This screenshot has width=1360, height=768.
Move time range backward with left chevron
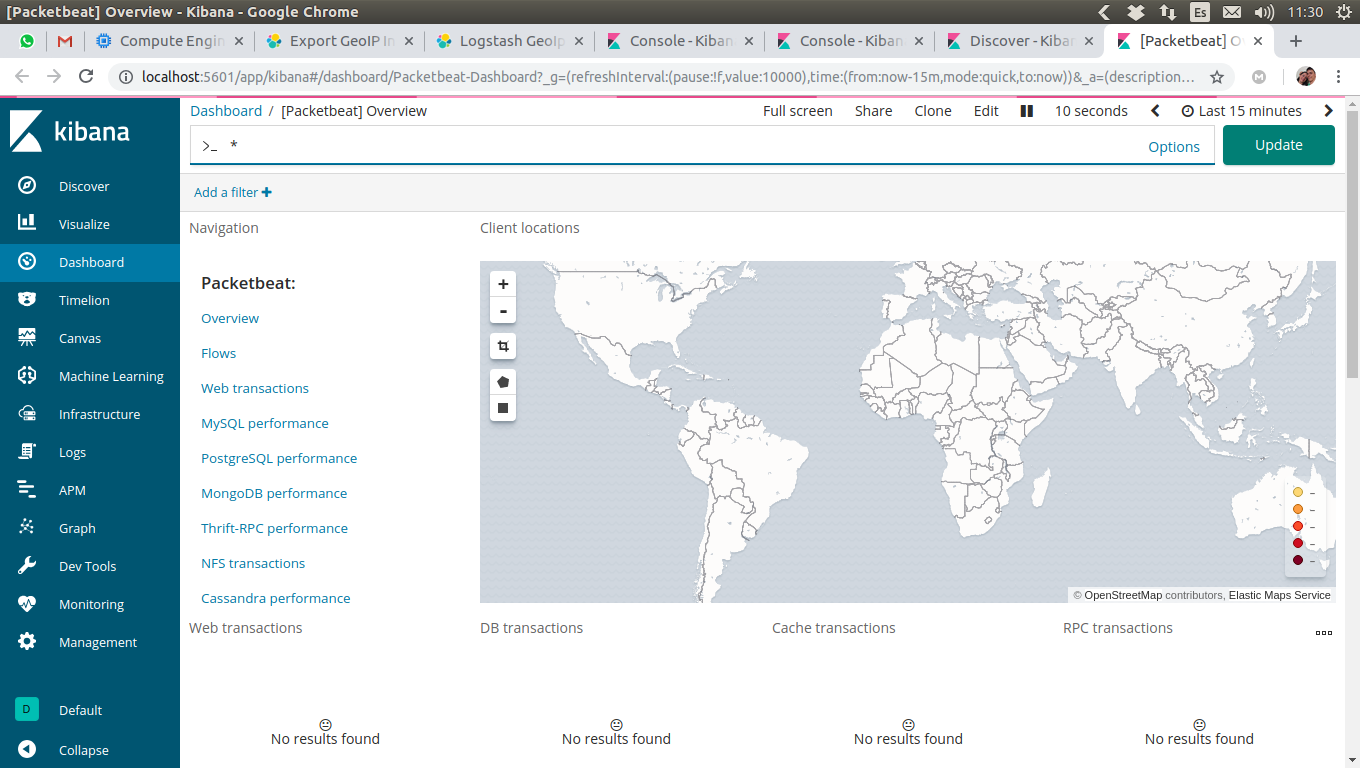[x=1155, y=111]
